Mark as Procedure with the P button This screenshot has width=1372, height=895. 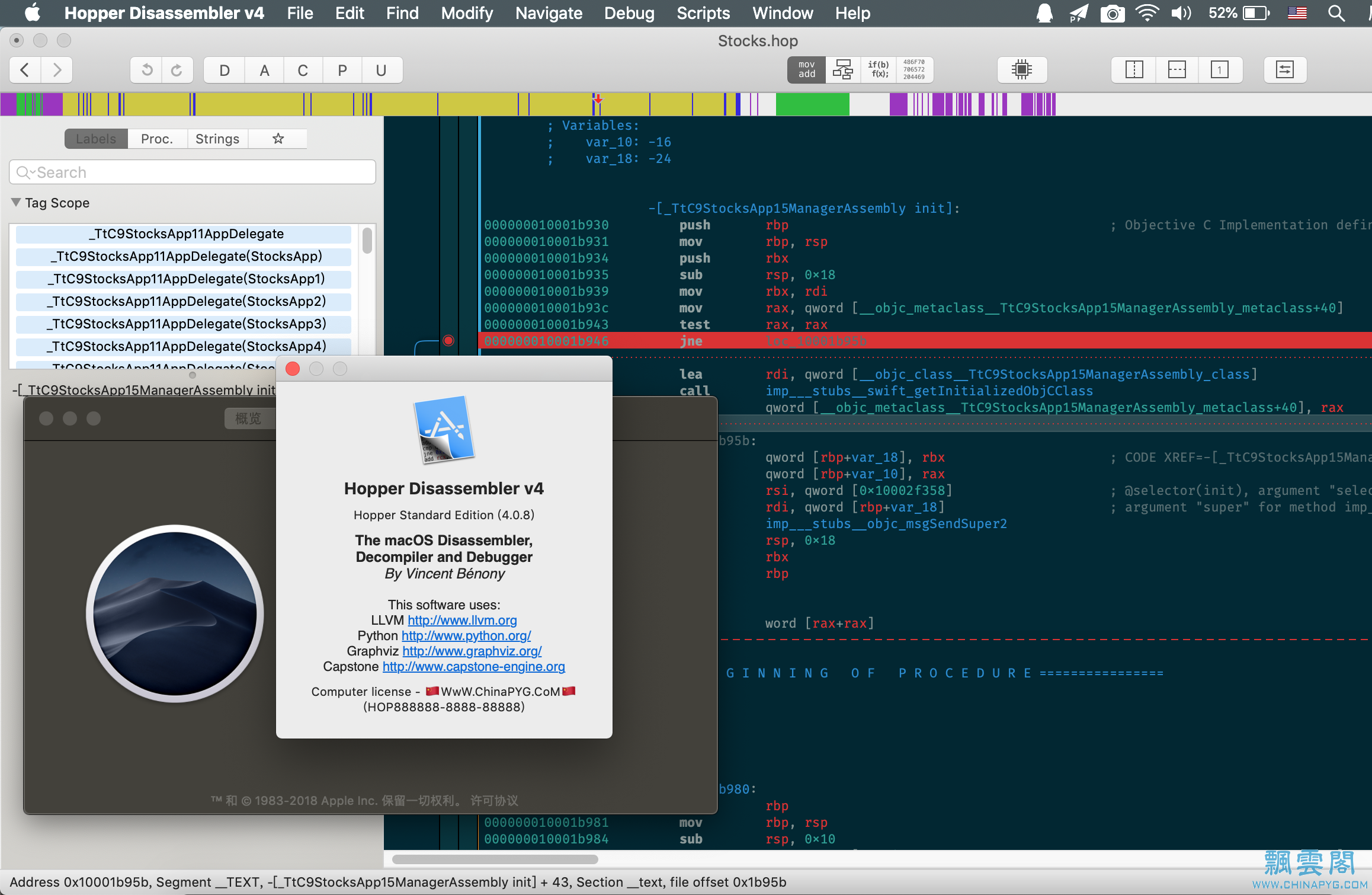(342, 70)
